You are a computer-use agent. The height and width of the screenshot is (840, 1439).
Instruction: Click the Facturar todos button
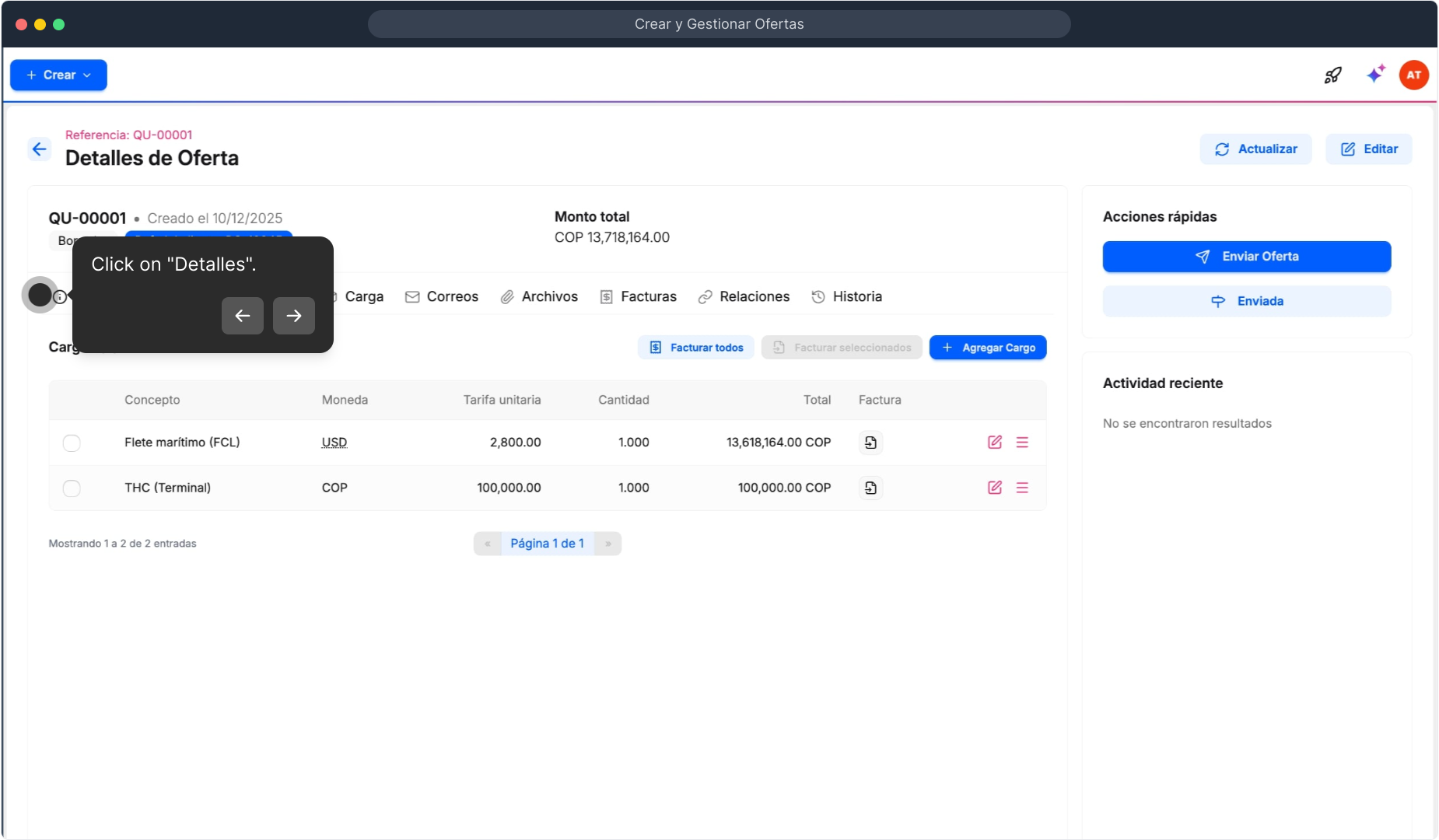click(696, 348)
